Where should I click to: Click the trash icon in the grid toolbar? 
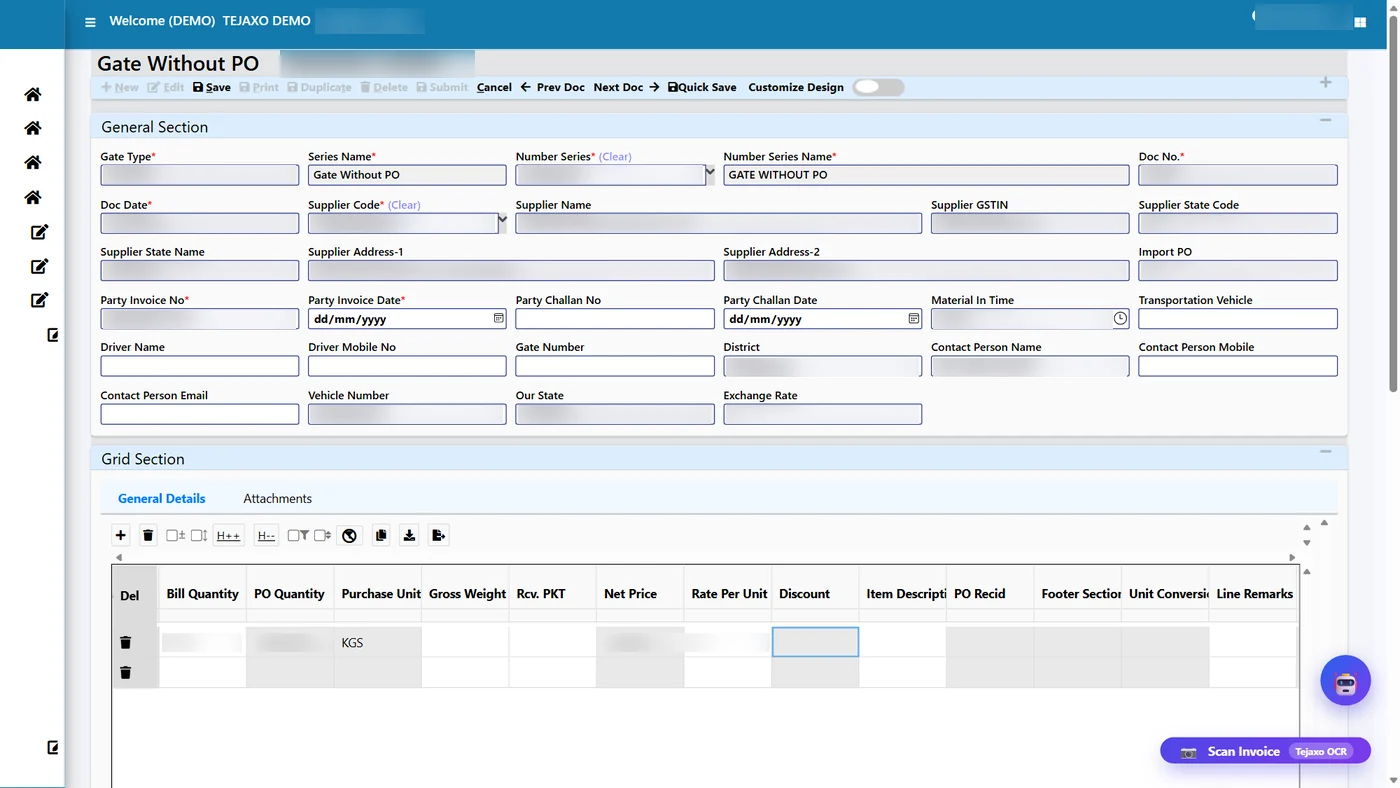point(148,536)
